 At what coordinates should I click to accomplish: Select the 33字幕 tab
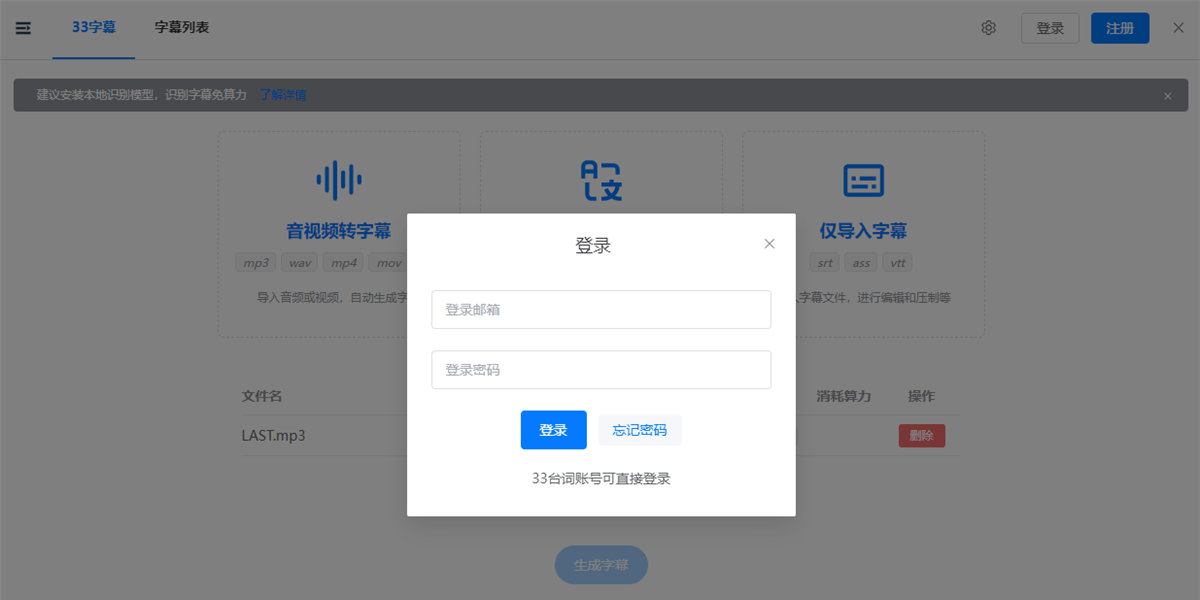[94, 28]
